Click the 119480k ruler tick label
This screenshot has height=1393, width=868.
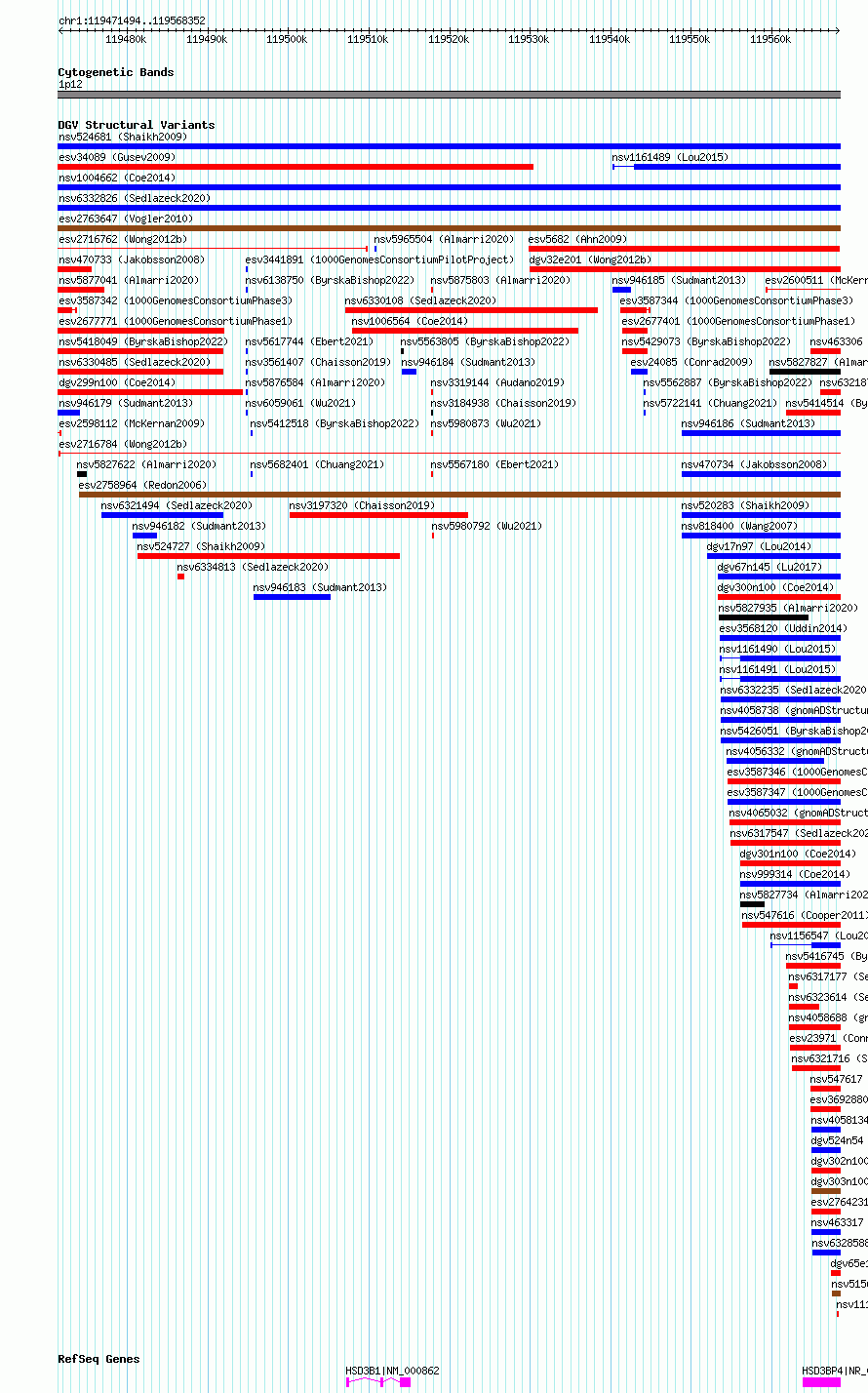(125, 39)
